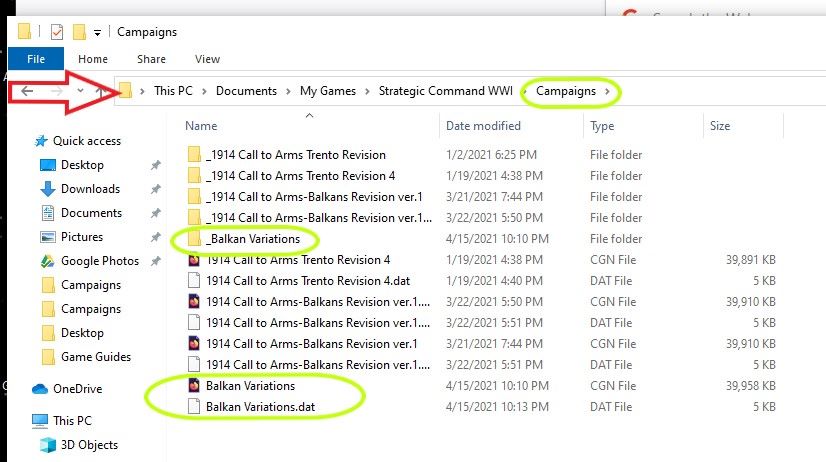Click My Games in the address breadcrumb
Screen dimensions: 826x462
point(327,91)
